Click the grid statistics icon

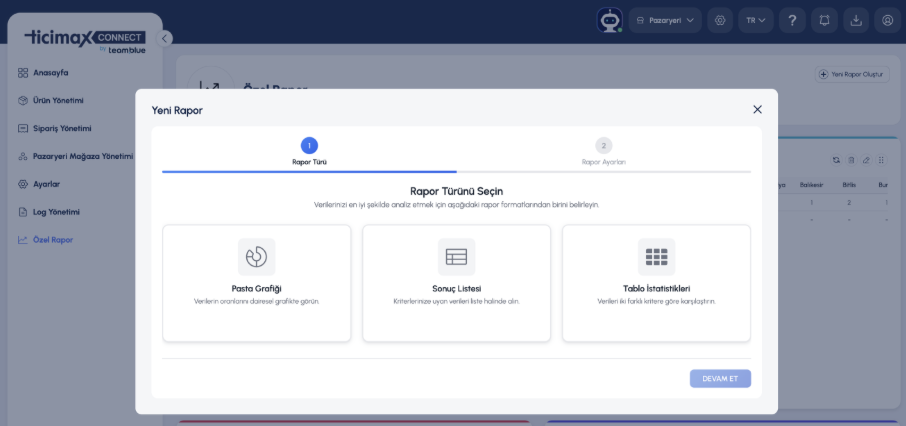click(656, 257)
